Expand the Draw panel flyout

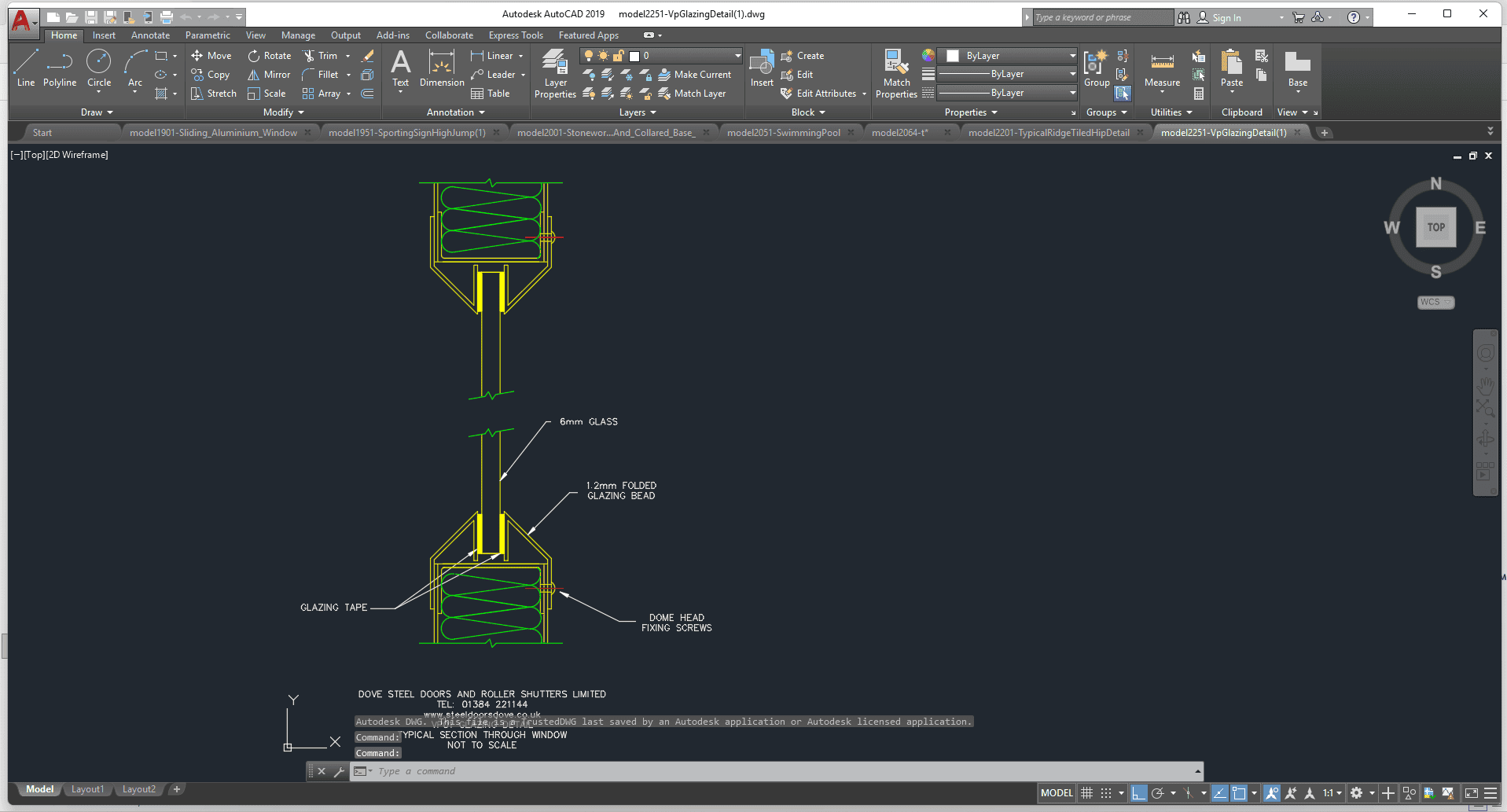[x=97, y=112]
